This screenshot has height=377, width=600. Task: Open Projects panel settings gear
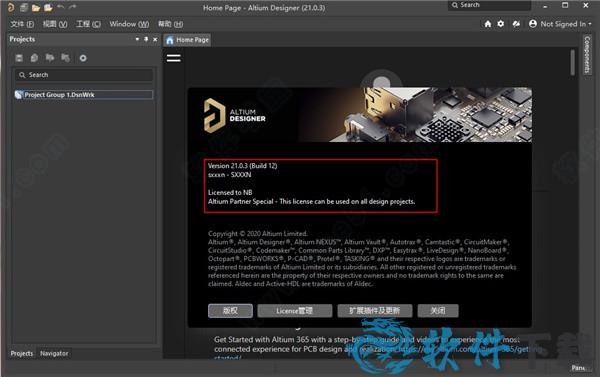[x=83, y=58]
